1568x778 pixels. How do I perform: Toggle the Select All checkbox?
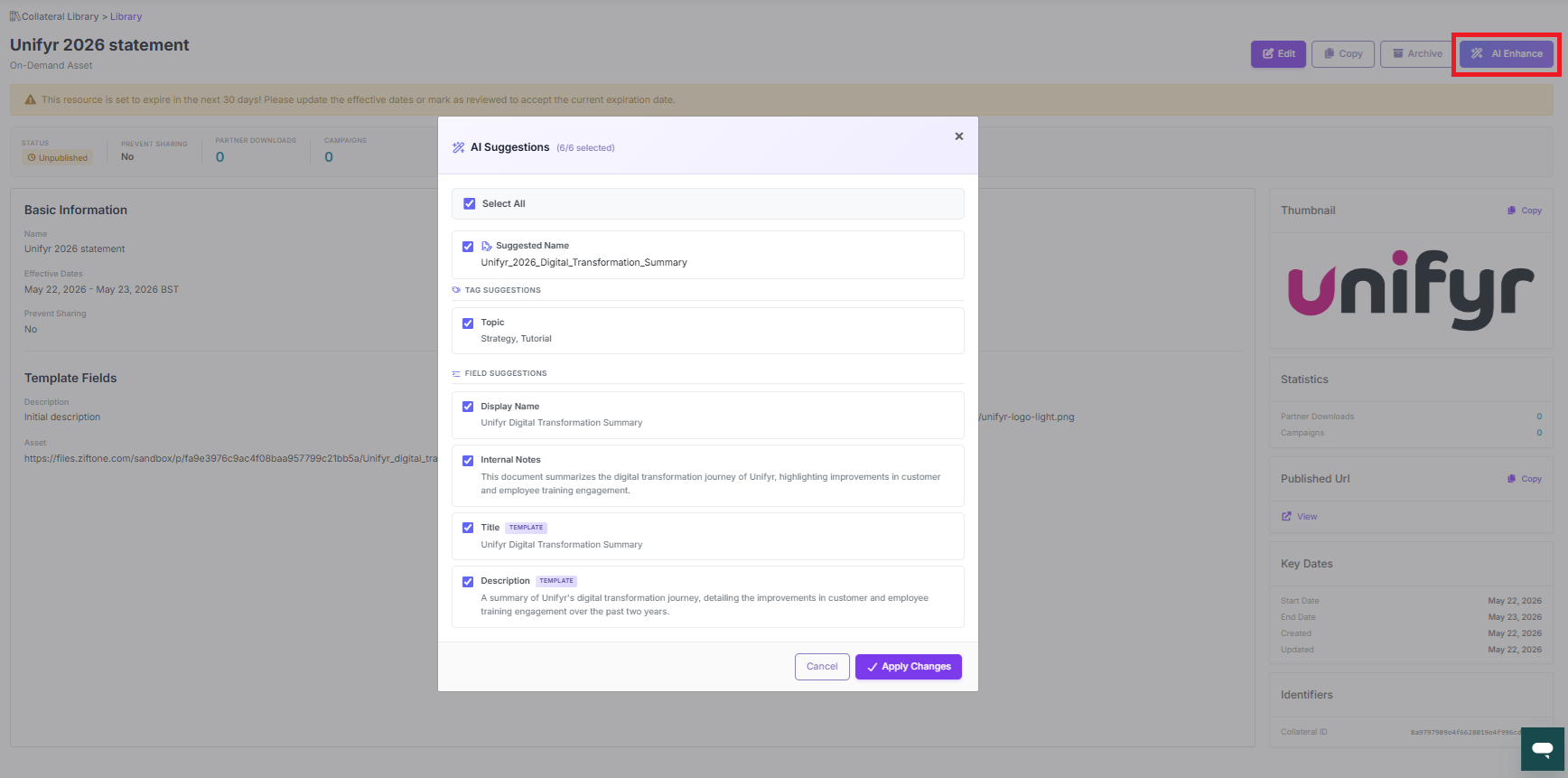click(x=470, y=204)
